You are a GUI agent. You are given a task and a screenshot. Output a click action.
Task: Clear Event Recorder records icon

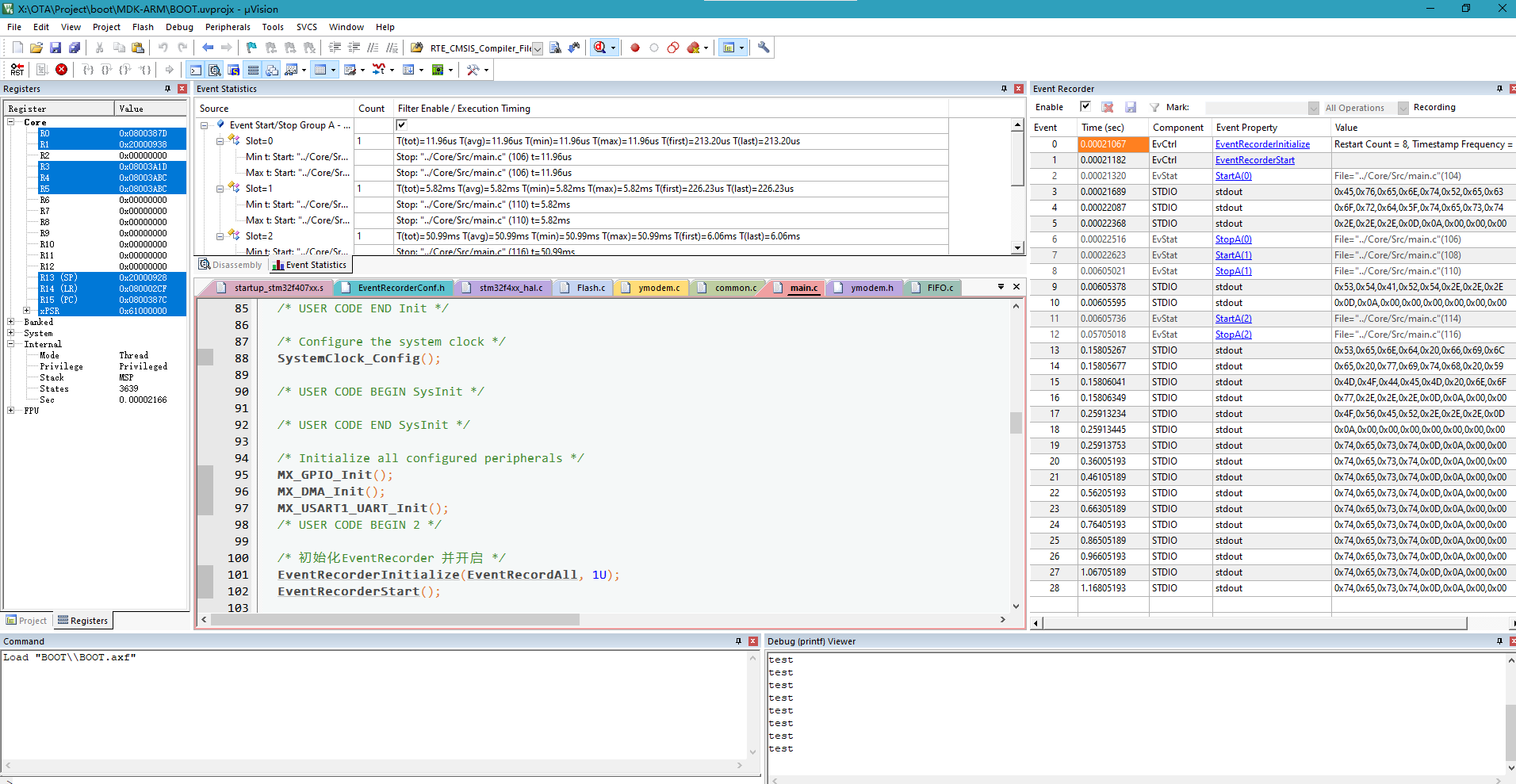pos(1108,107)
